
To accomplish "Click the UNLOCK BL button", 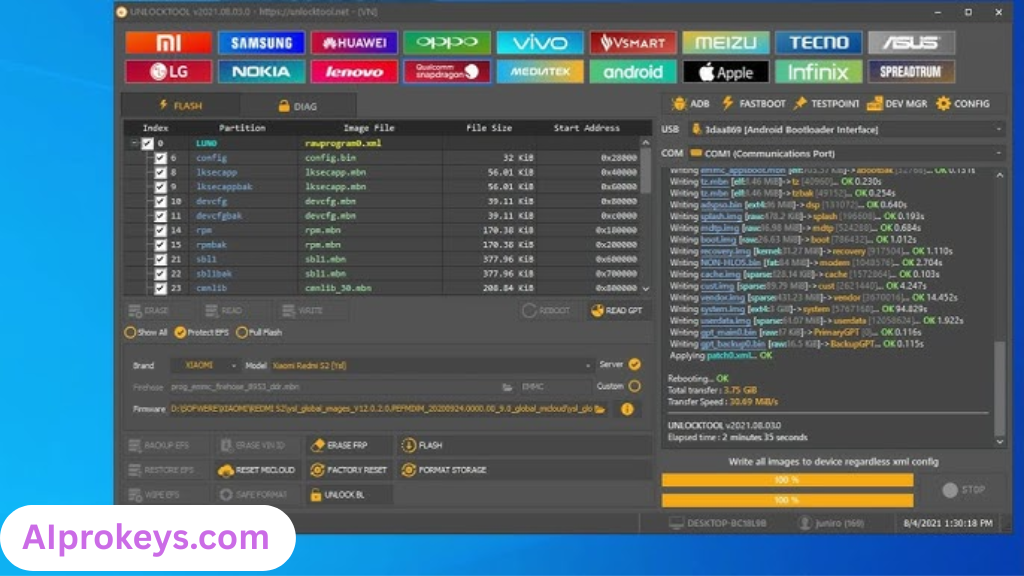I will pyautogui.click(x=349, y=495).
